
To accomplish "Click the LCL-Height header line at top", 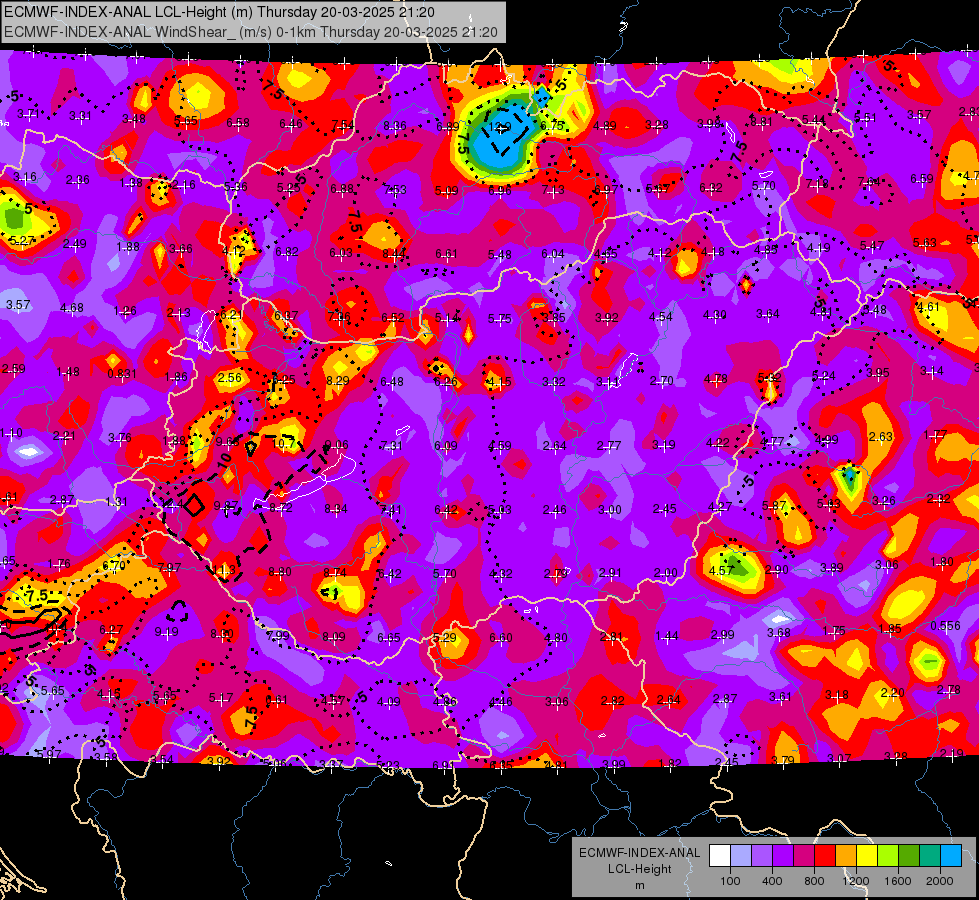I will pyautogui.click(x=219, y=12).
